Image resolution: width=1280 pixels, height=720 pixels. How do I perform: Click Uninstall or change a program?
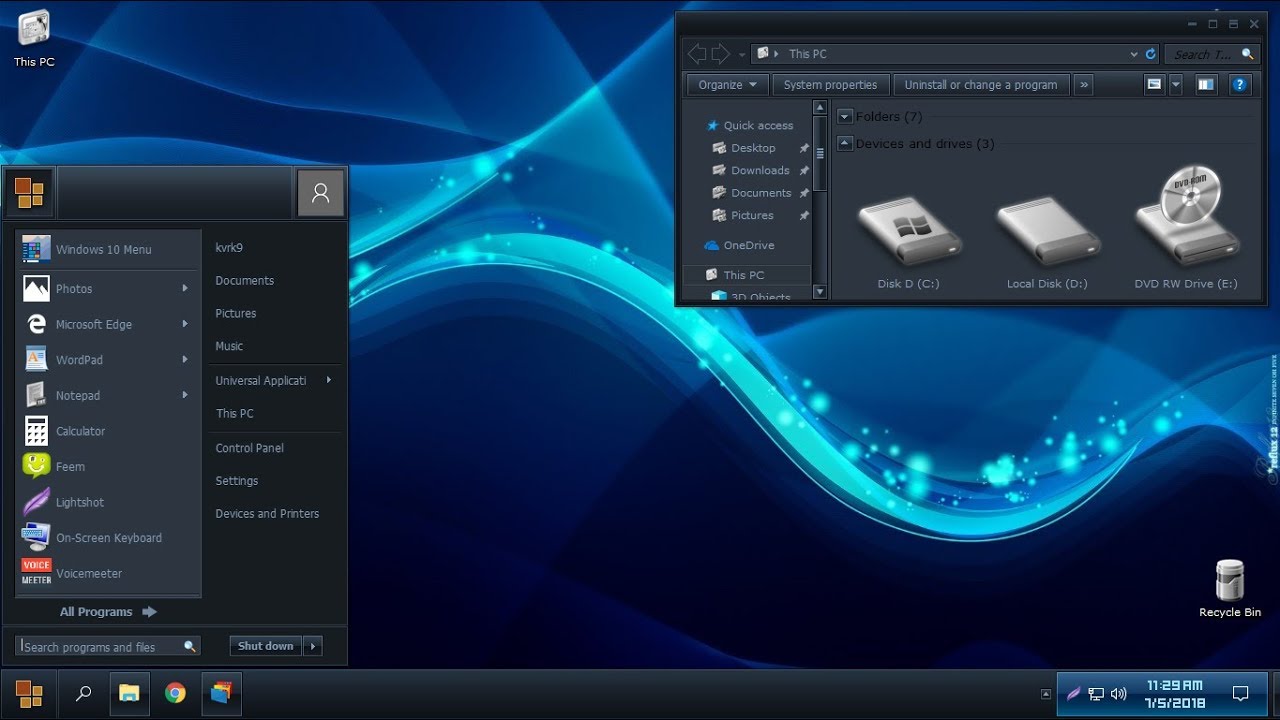pos(981,85)
